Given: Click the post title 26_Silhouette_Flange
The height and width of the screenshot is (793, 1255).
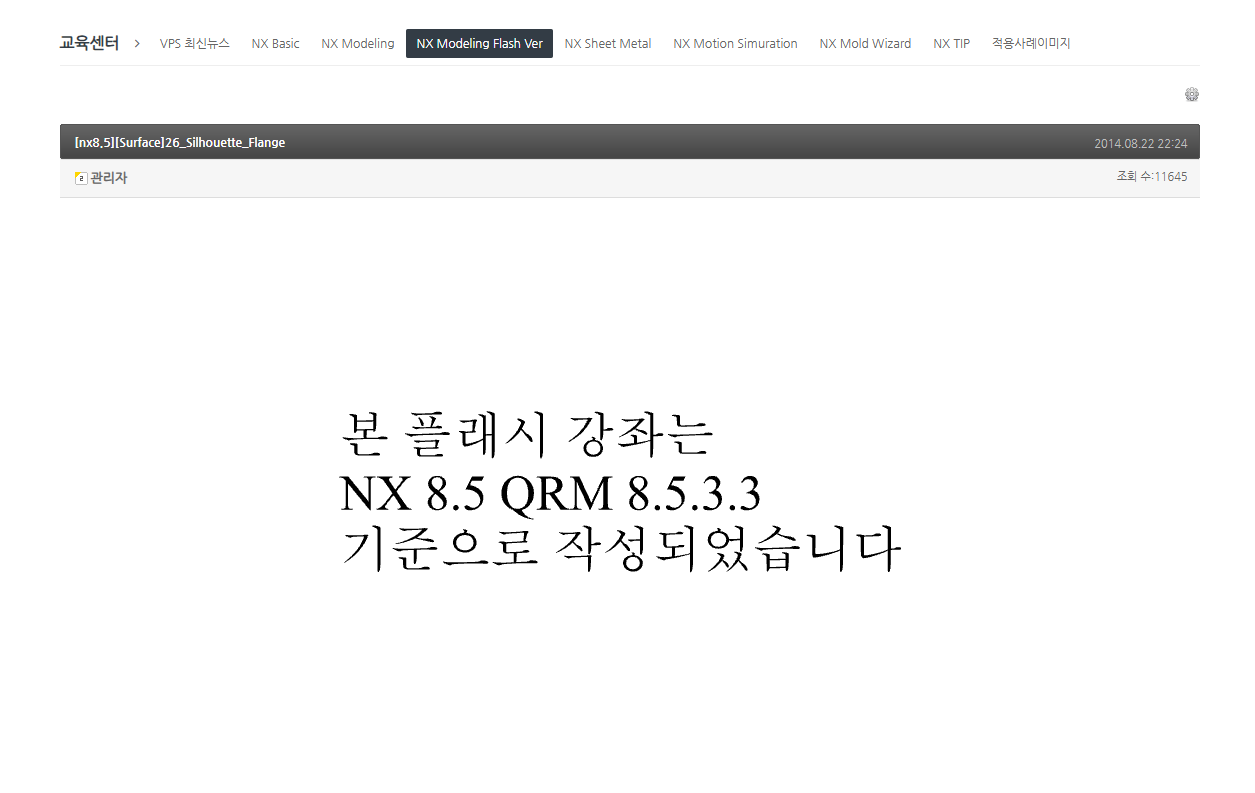Looking at the screenshot, I should pos(180,142).
